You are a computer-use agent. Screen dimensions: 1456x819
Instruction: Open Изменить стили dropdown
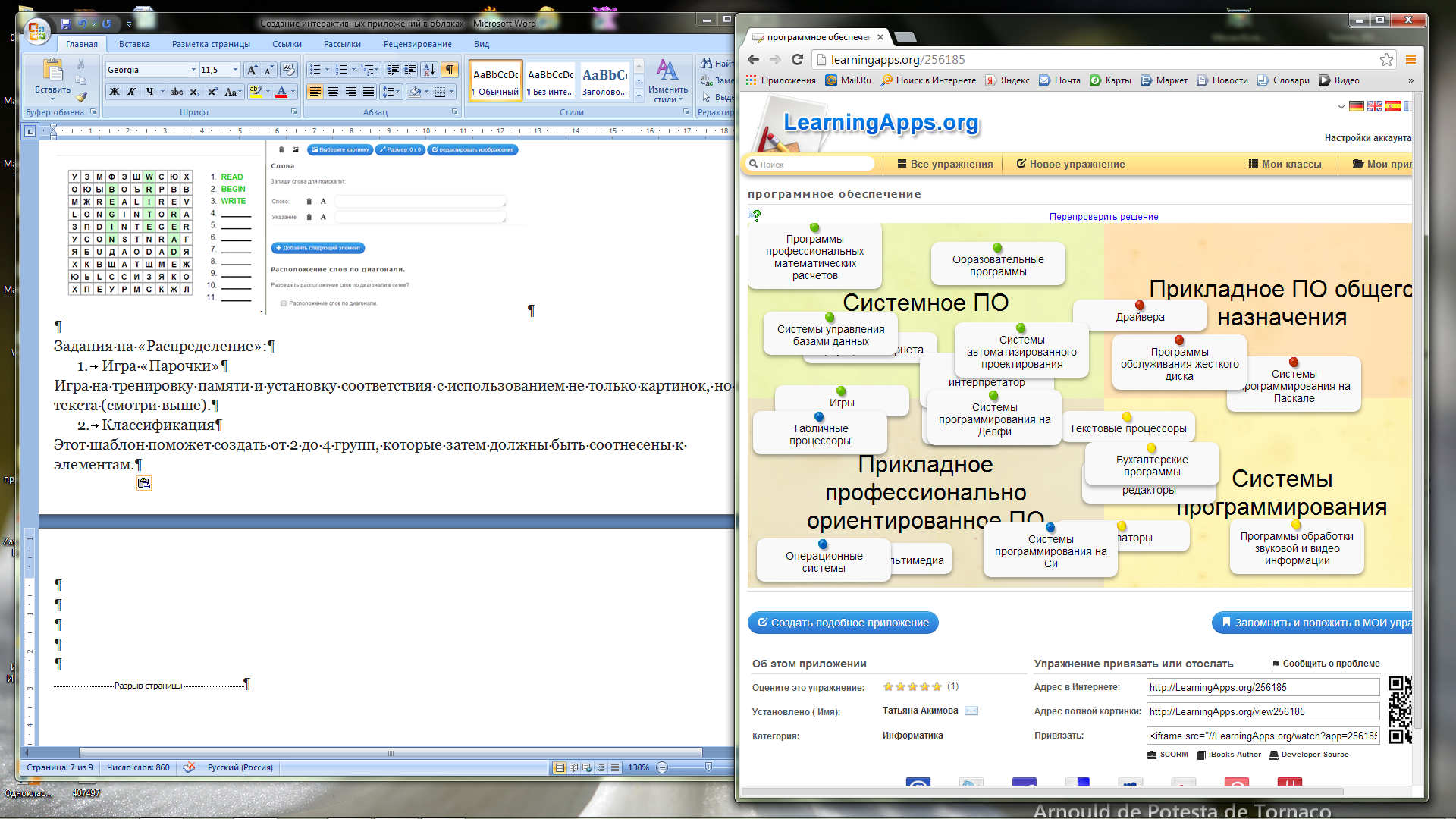click(667, 81)
